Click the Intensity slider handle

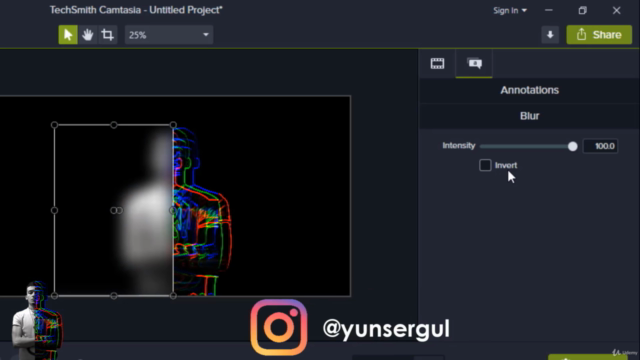pos(573,146)
